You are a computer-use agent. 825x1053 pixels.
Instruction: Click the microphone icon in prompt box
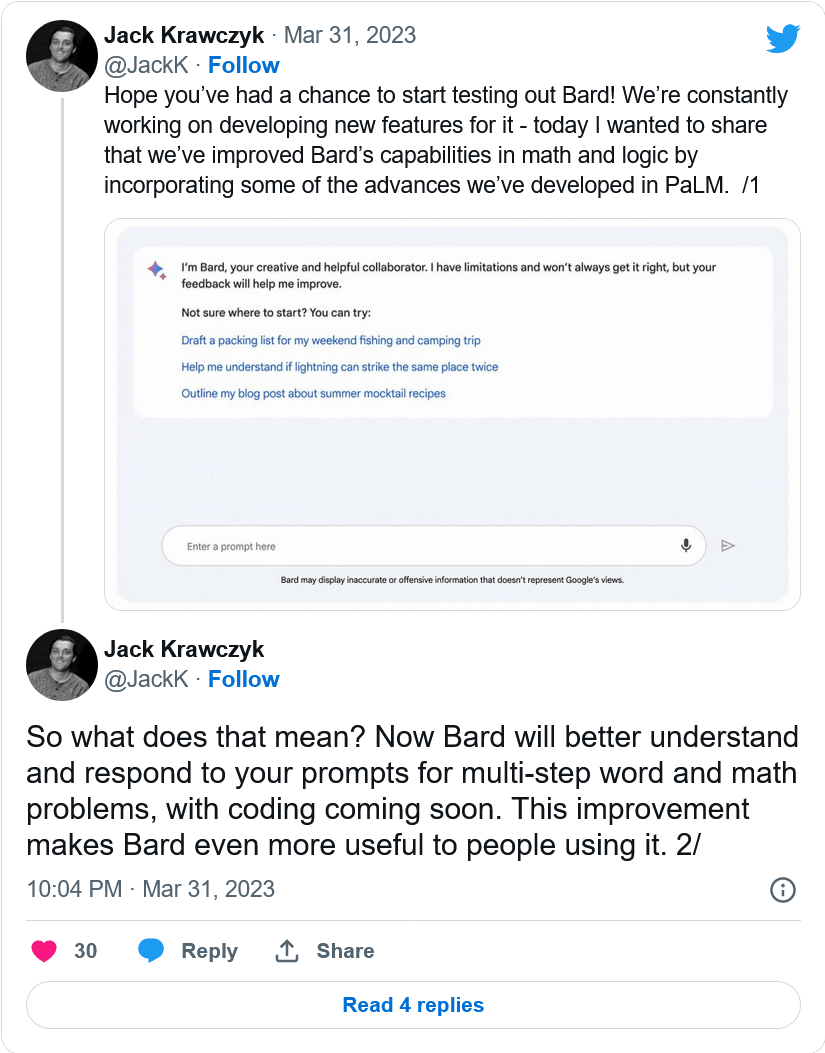click(x=686, y=545)
